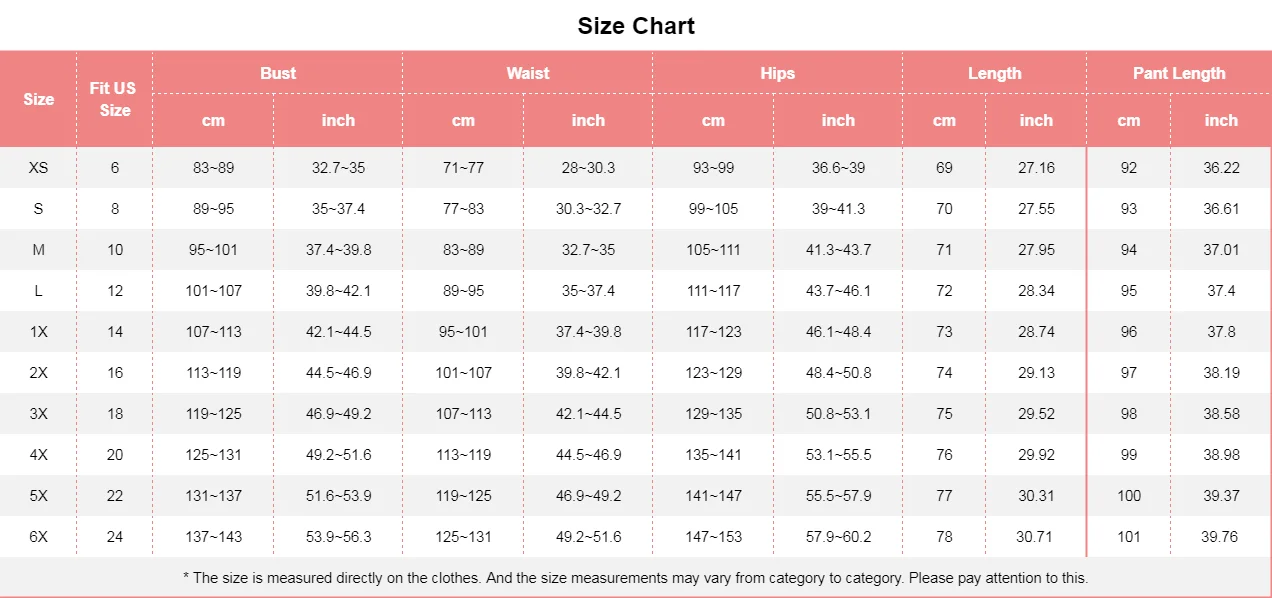Select the Waist column header
This screenshot has width=1272, height=598.
coord(527,73)
